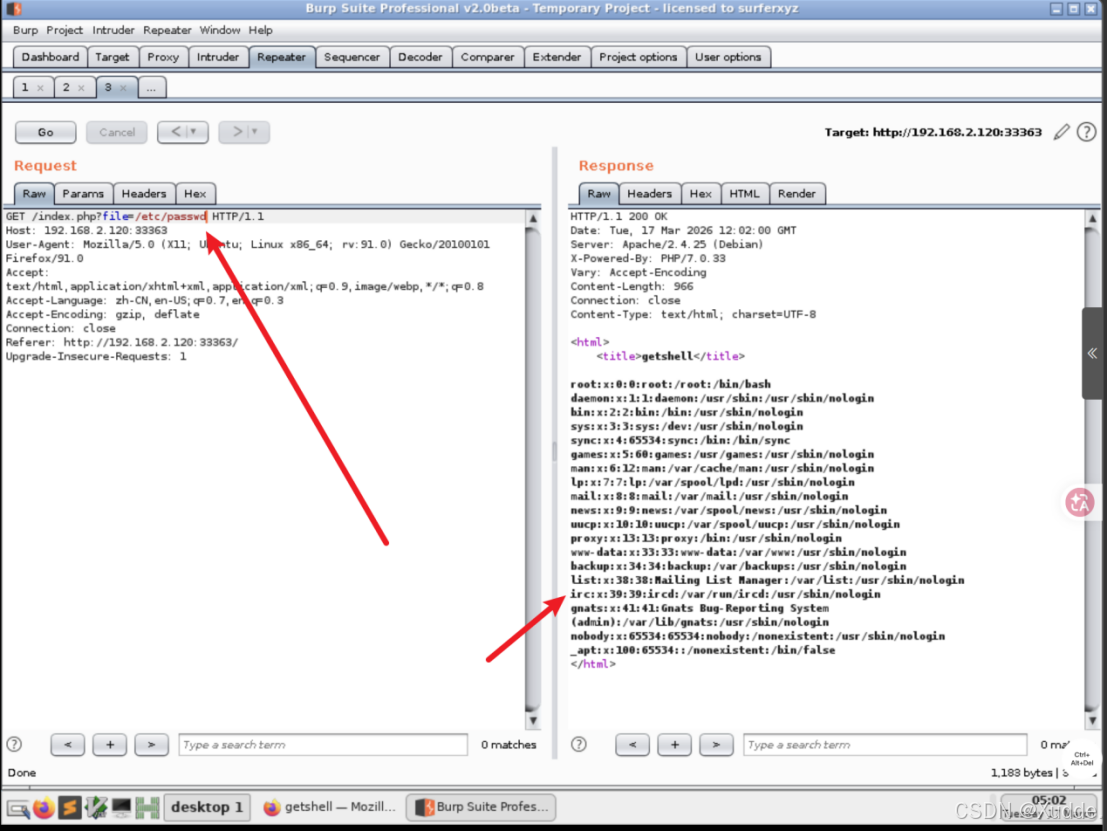Select Repeater sub-tab 2
The width and height of the screenshot is (1108, 831).
point(66,88)
